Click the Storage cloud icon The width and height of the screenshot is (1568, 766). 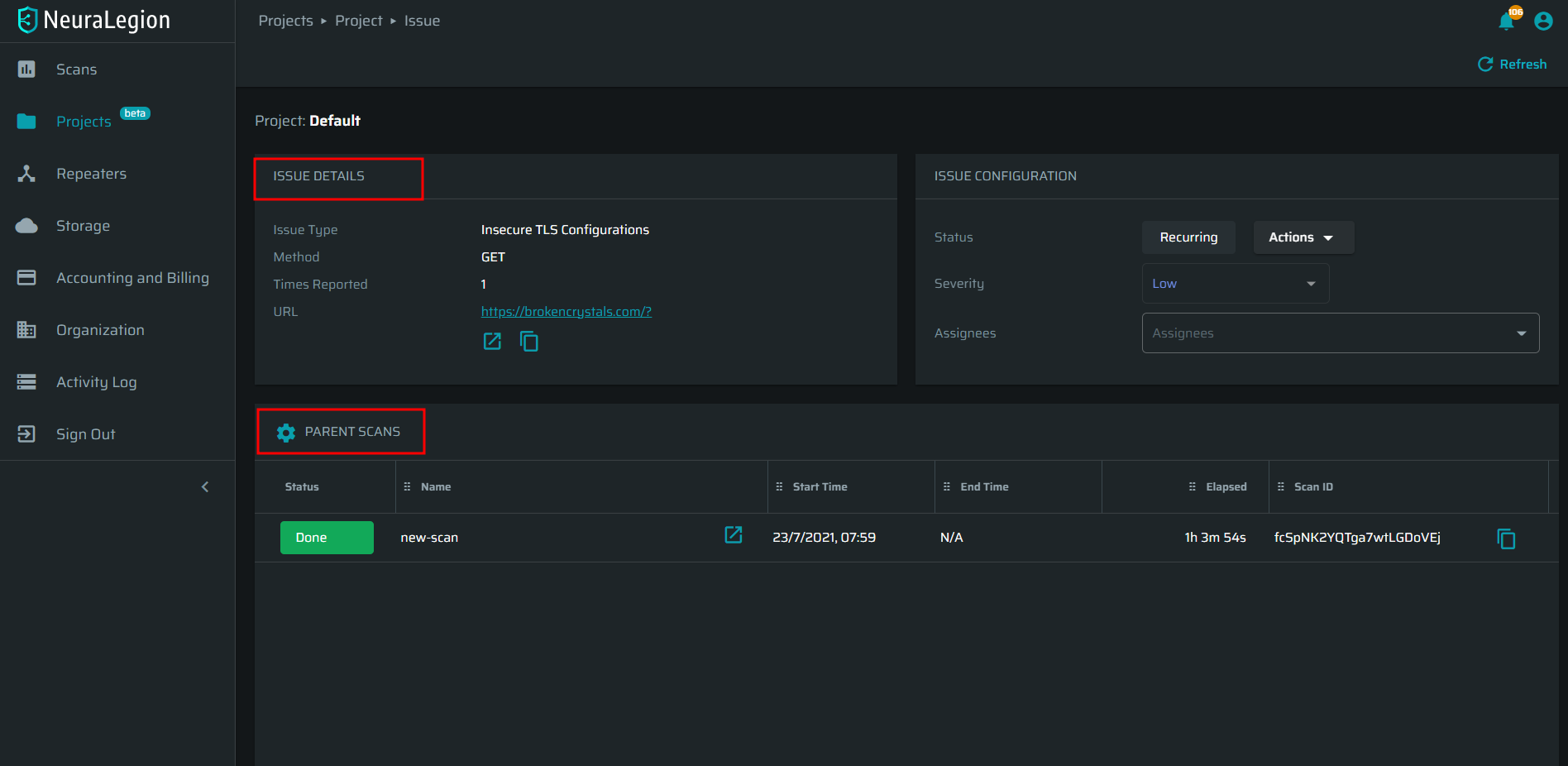tap(26, 226)
